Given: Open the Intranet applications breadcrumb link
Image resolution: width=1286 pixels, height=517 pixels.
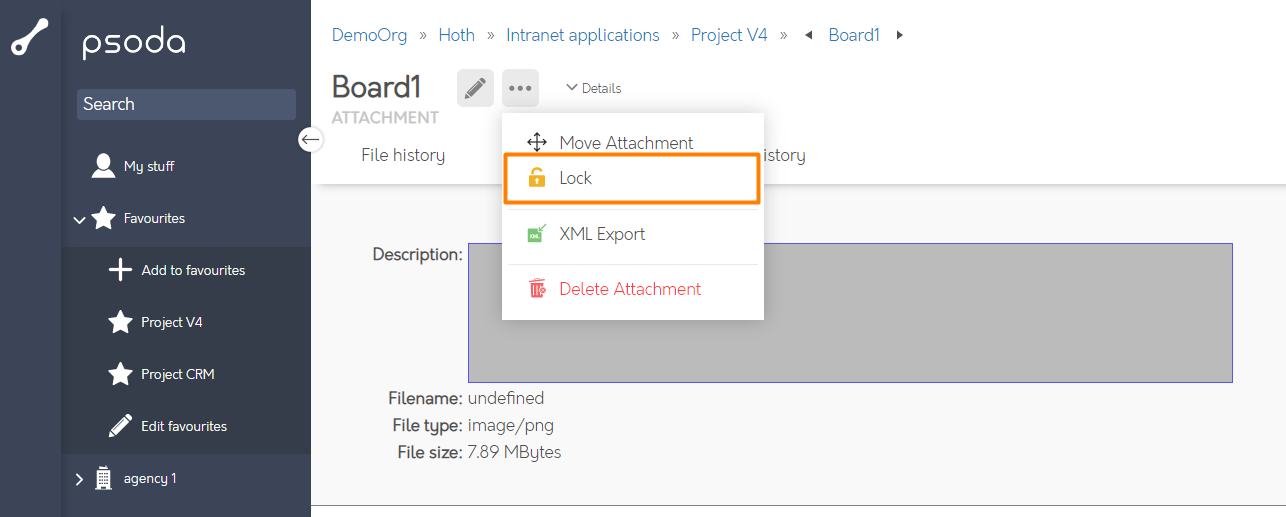Looking at the screenshot, I should 582,35.
